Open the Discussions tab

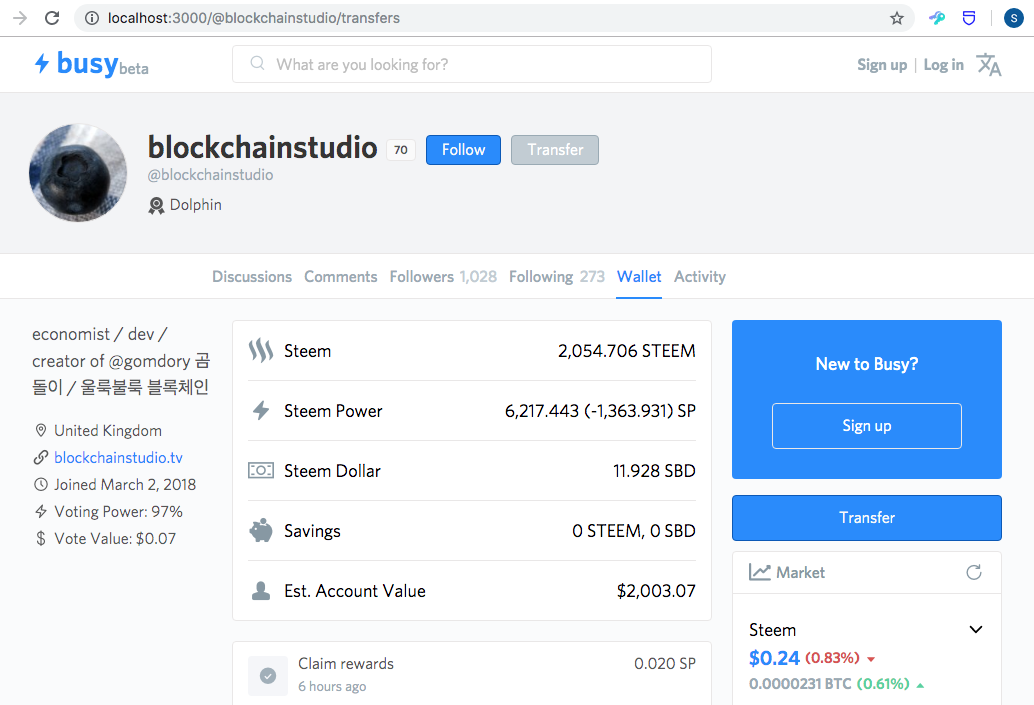click(x=252, y=276)
